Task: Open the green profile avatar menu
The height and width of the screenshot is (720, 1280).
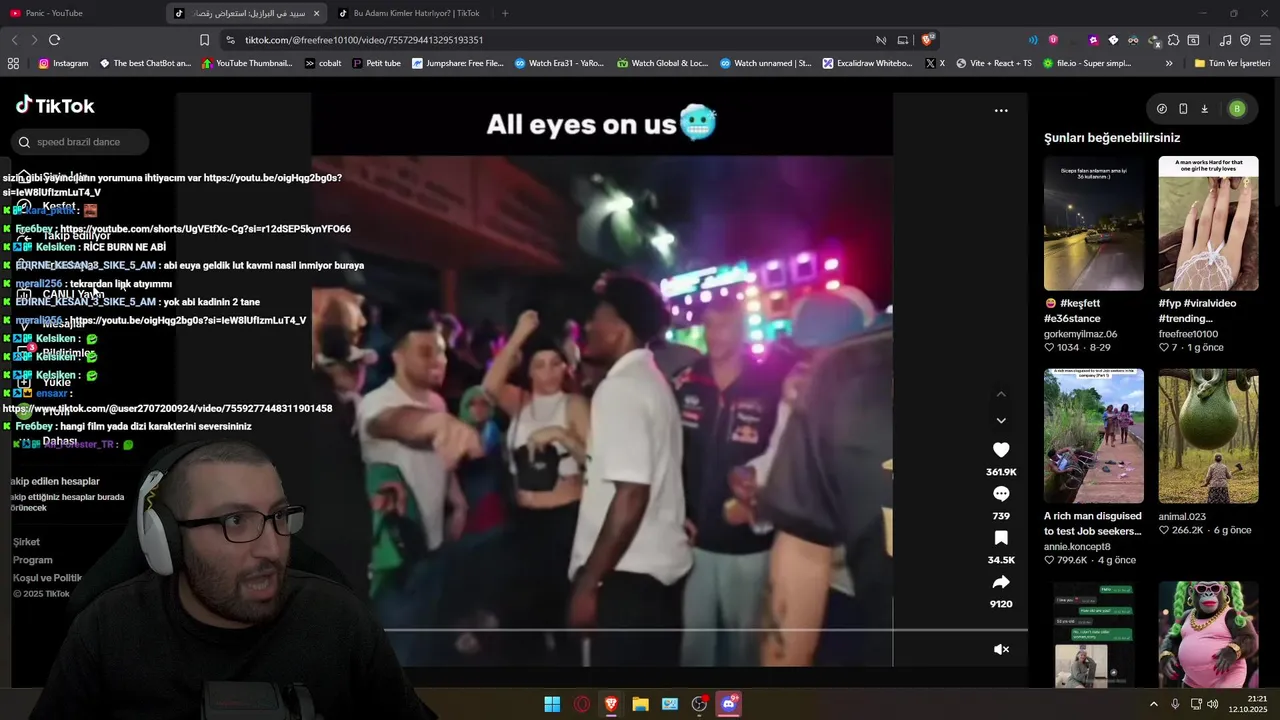Action: (x=1237, y=109)
